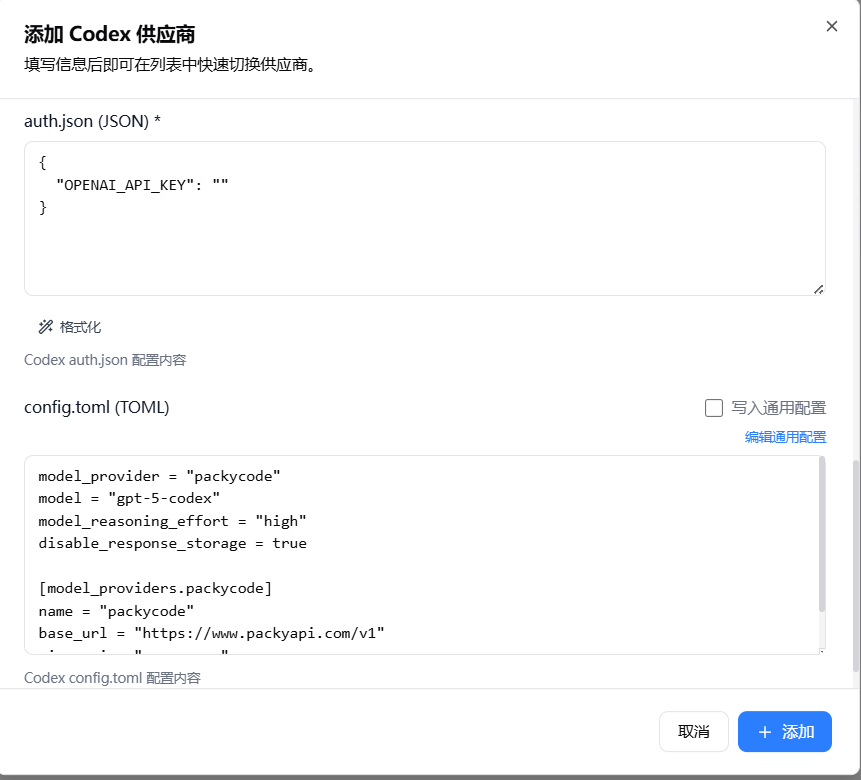861x780 pixels.
Task: Click the config.toml editor scrollbar
Action: click(x=822, y=534)
